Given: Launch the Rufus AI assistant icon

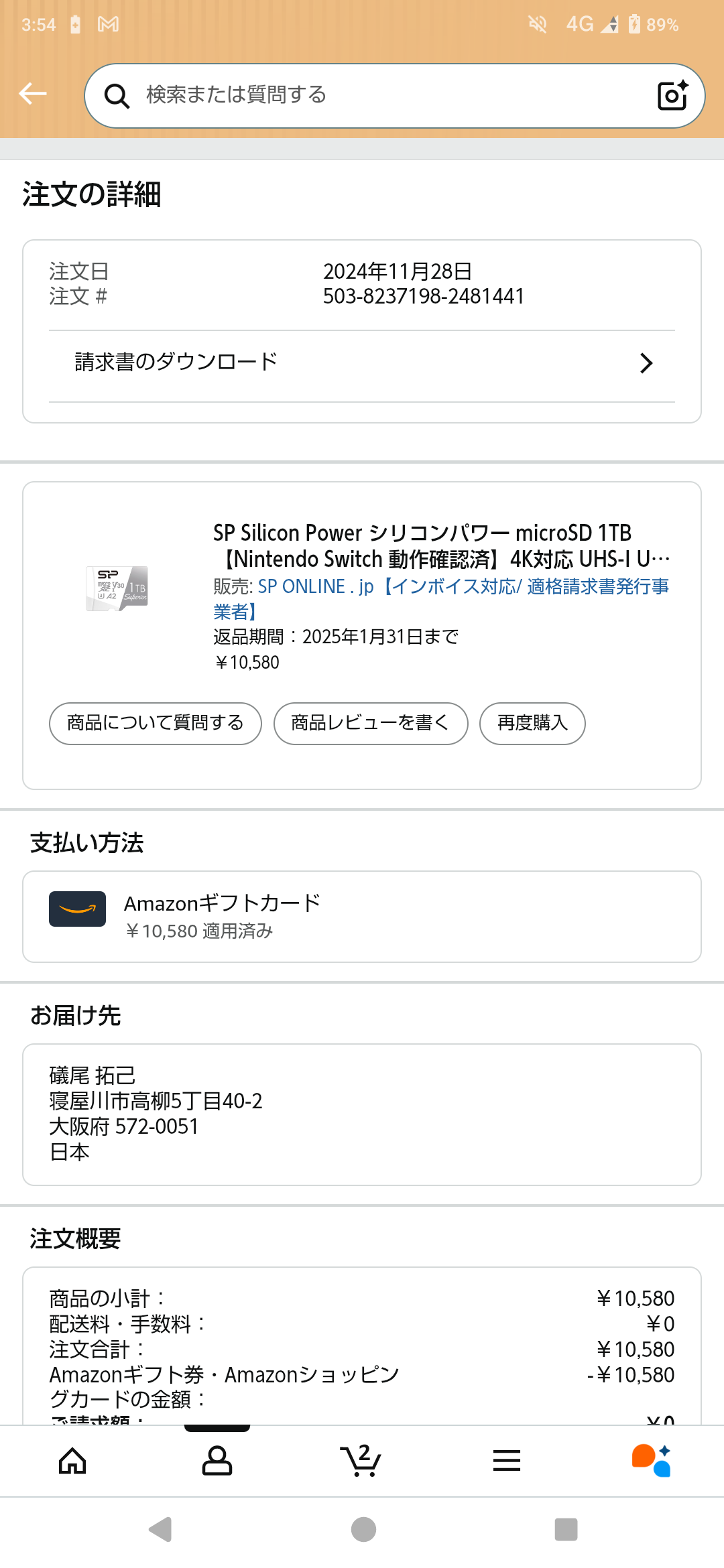Looking at the screenshot, I should click(x=652, y=1461).
